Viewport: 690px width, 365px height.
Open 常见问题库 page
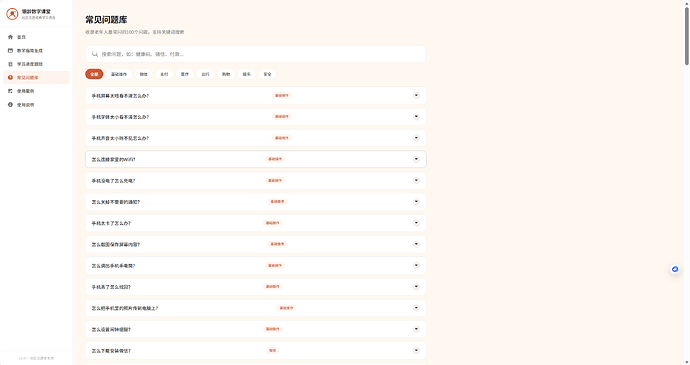click(36, 77)
